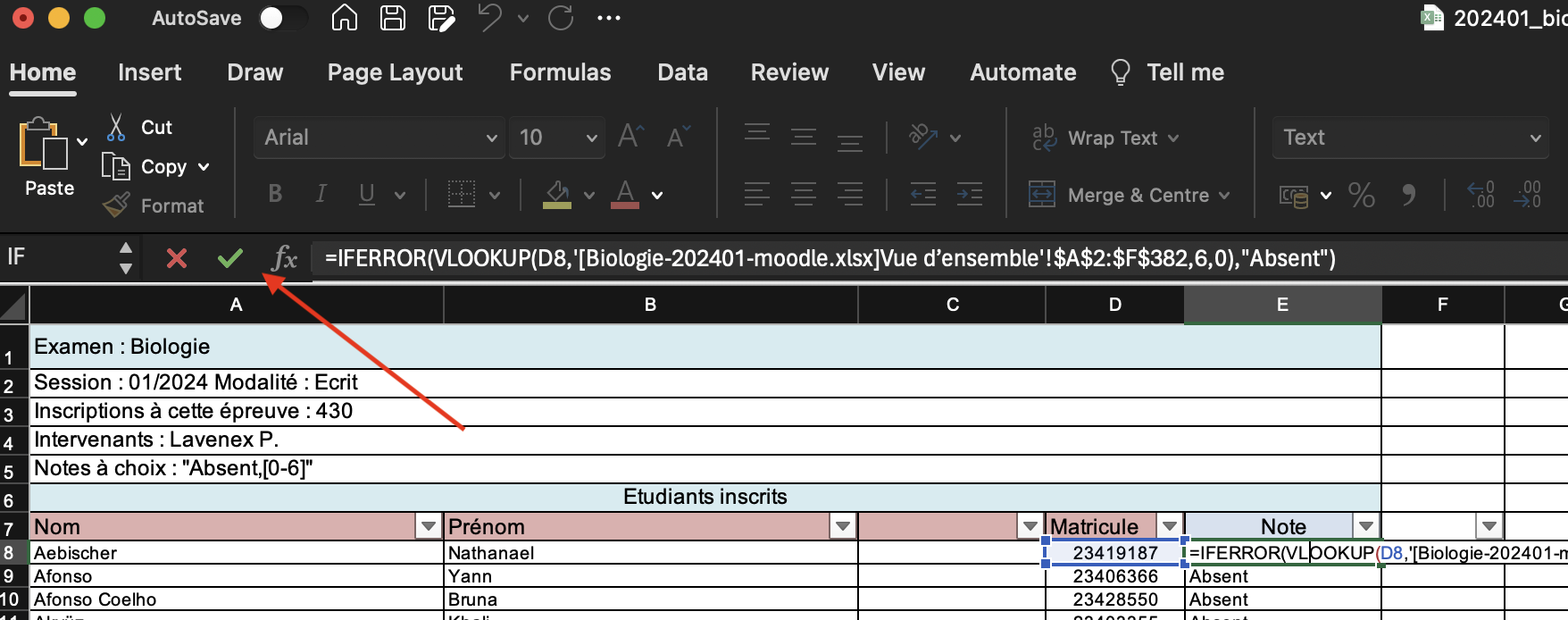Open the Matricule column filter
The image size is (1568, 620).
point(1169,526)
